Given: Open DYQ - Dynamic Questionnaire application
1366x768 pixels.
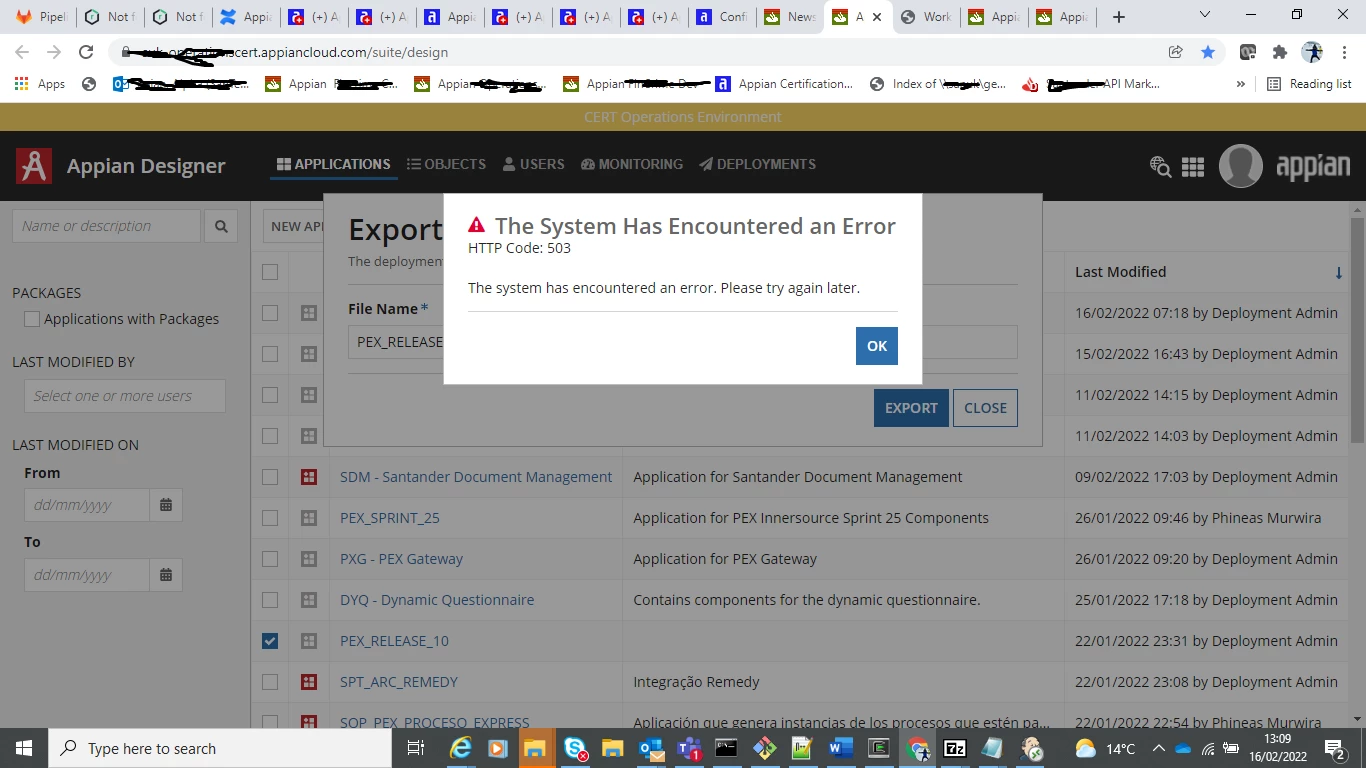Looking at the screenshot, I should click(437, 600).
